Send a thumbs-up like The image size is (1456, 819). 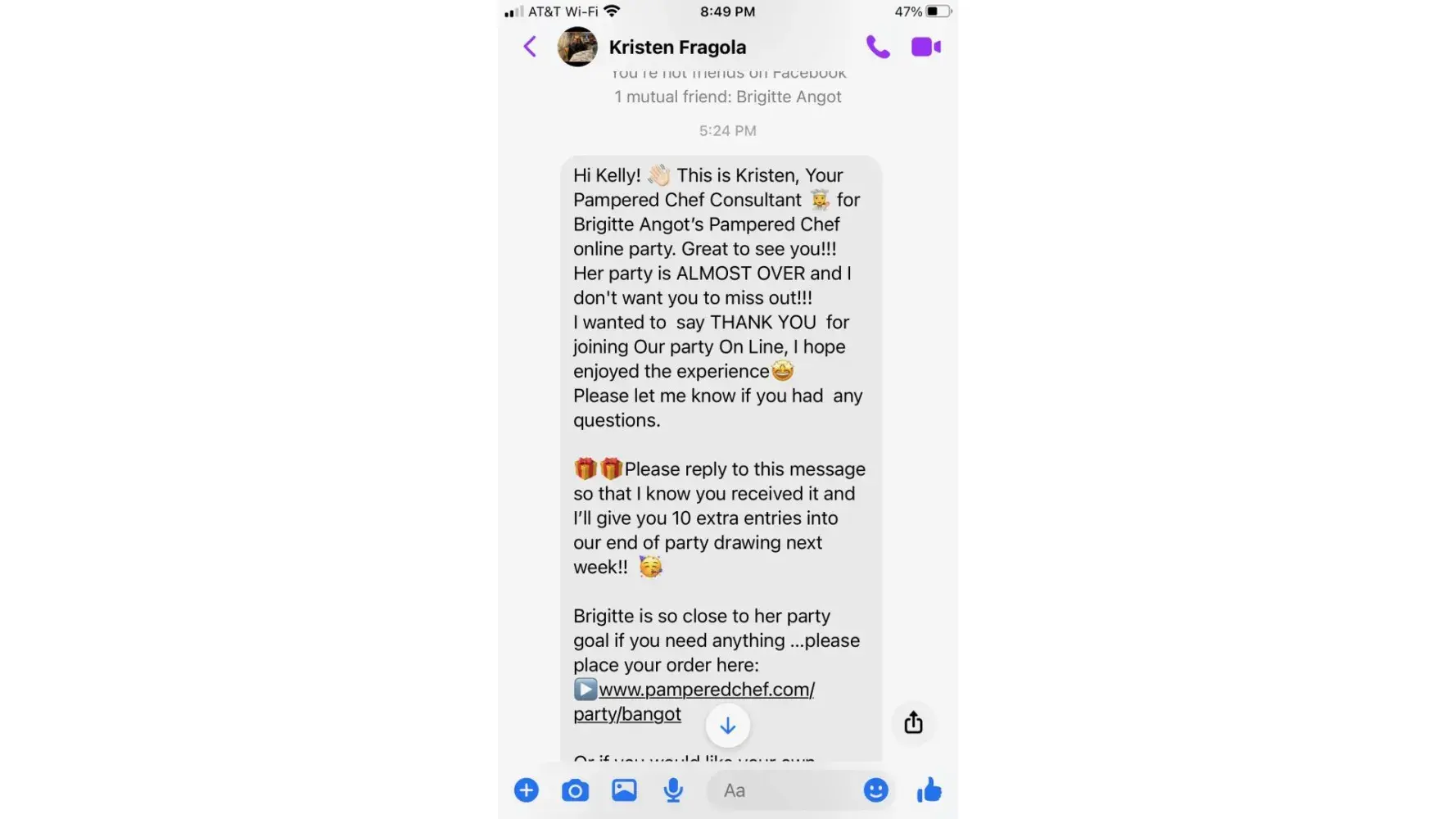929,790
